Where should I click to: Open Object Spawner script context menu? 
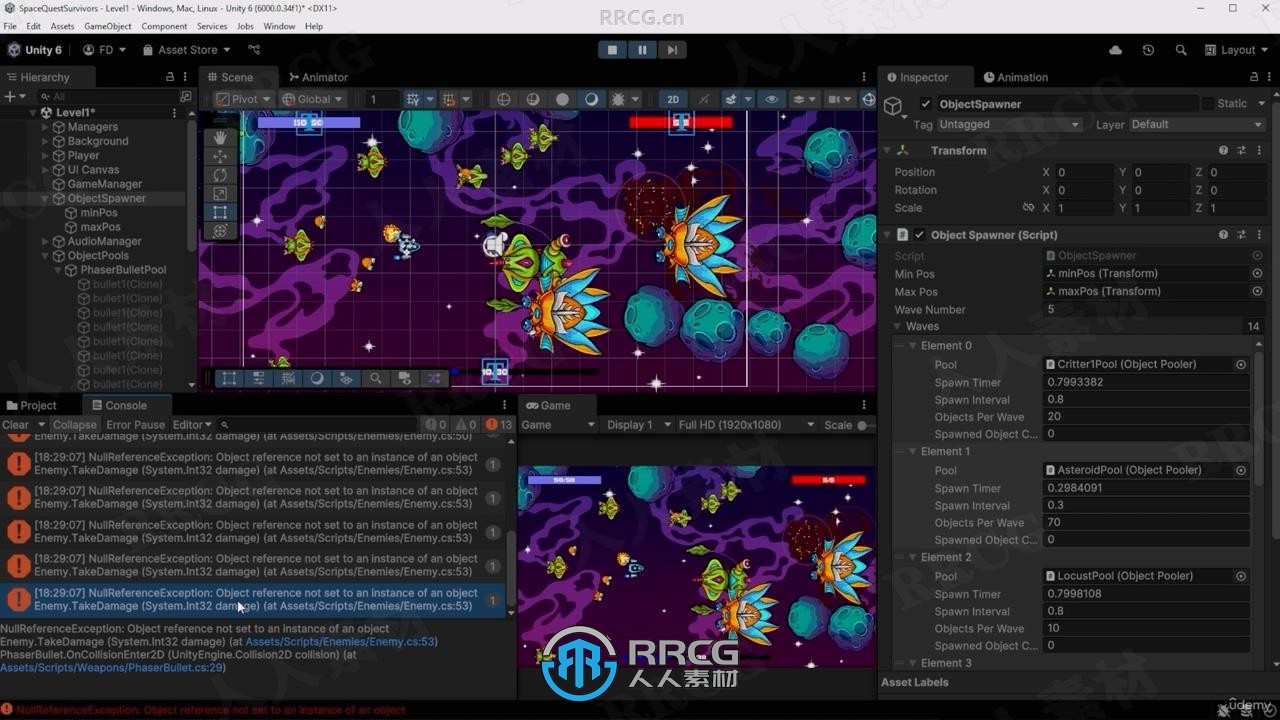click(x=1259, y=235)
